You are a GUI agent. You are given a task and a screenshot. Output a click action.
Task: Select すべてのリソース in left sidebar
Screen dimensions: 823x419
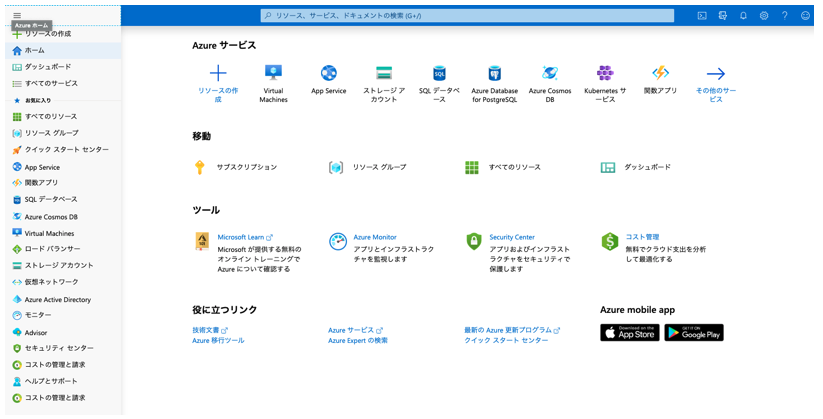click(64, 116)
